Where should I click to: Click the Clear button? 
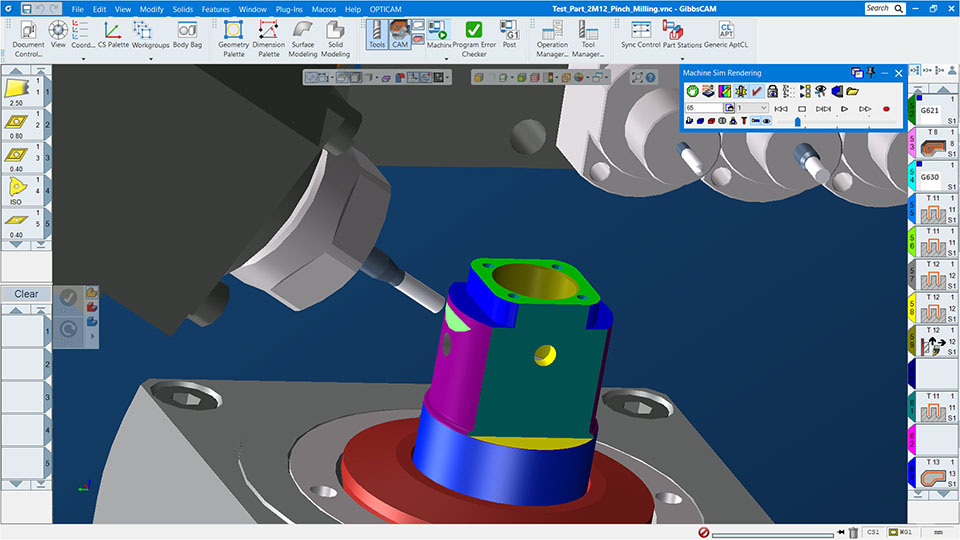pos(26,294)
